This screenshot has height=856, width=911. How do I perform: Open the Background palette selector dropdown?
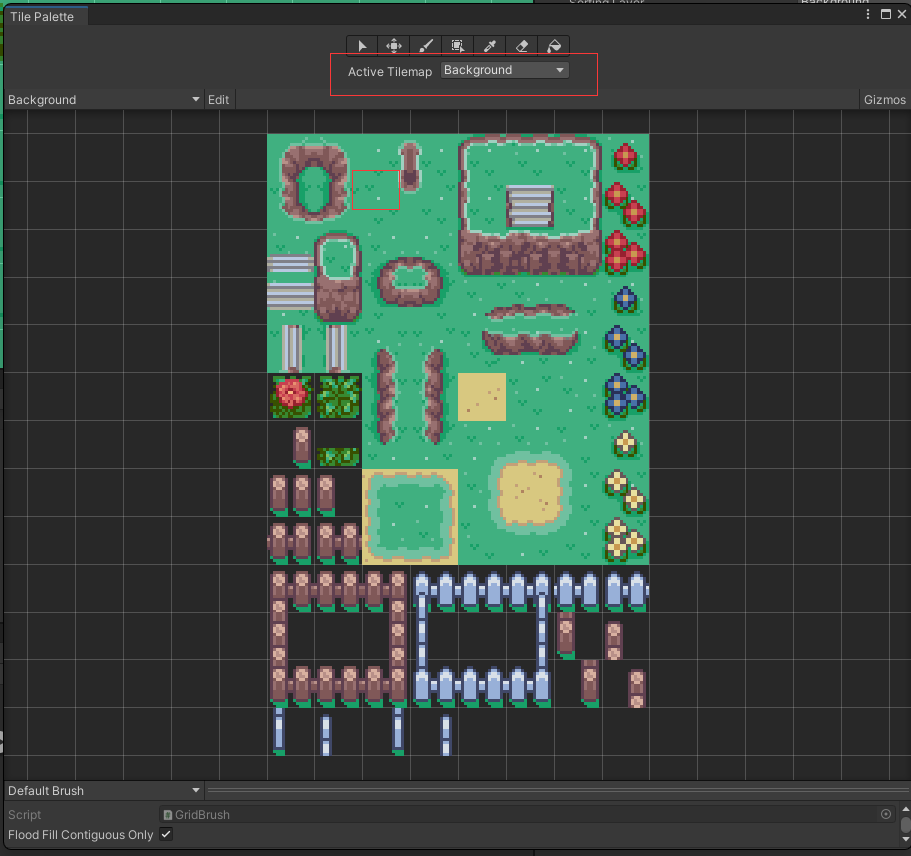pos(103,100)
